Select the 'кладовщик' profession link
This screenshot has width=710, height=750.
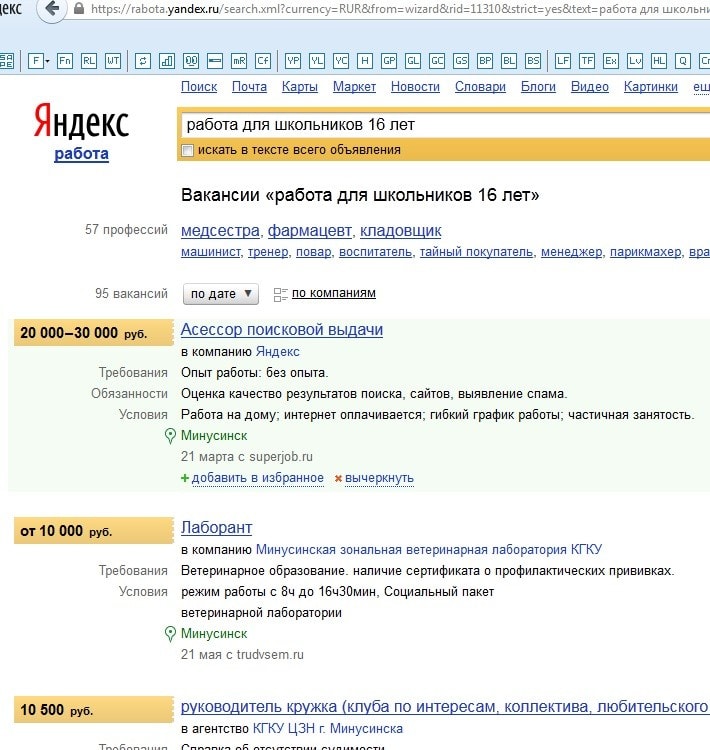(x=400, y=231)
